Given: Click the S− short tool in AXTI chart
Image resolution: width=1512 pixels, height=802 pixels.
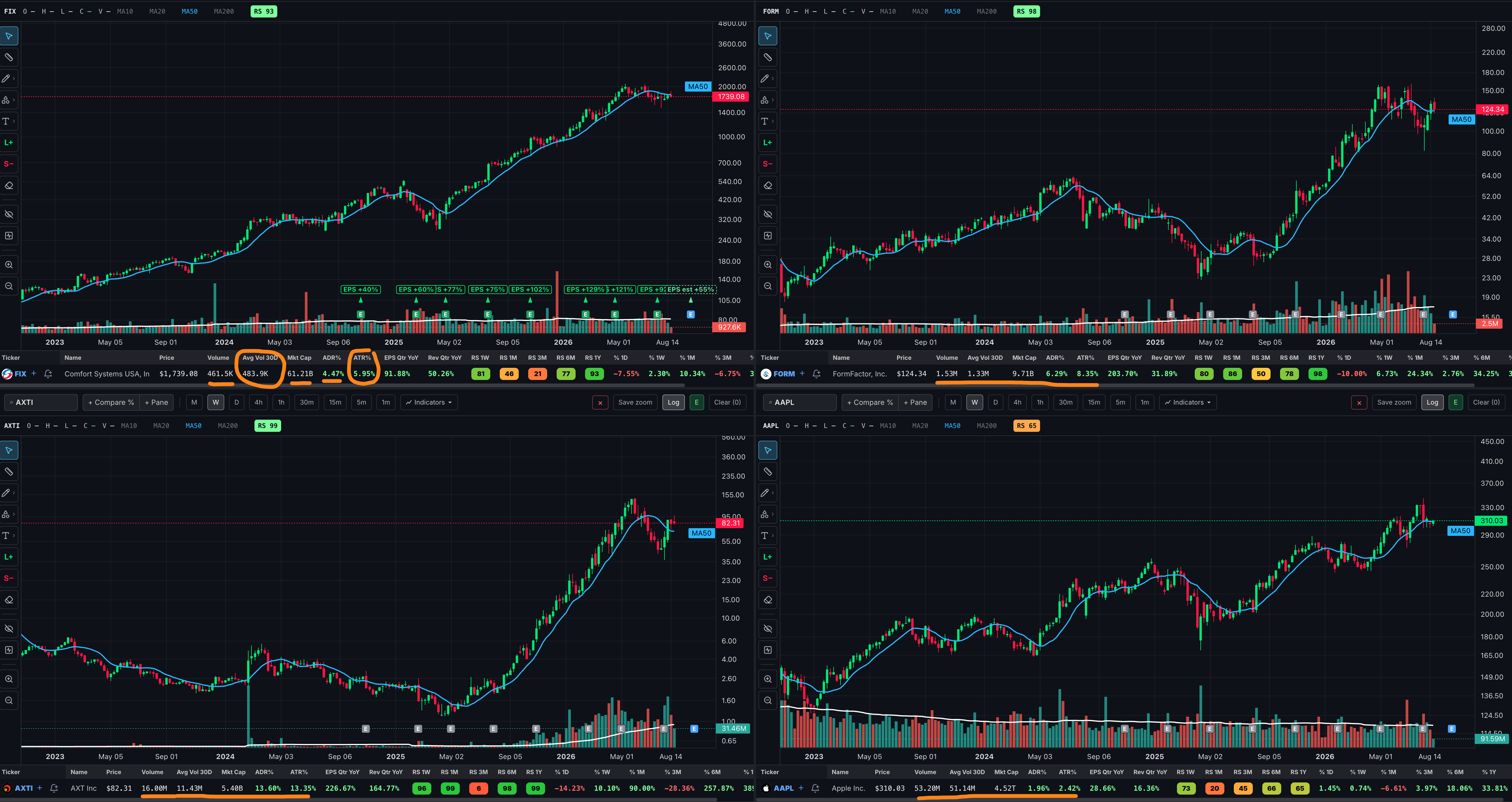Looking at the screenshot, I should 9,578.
